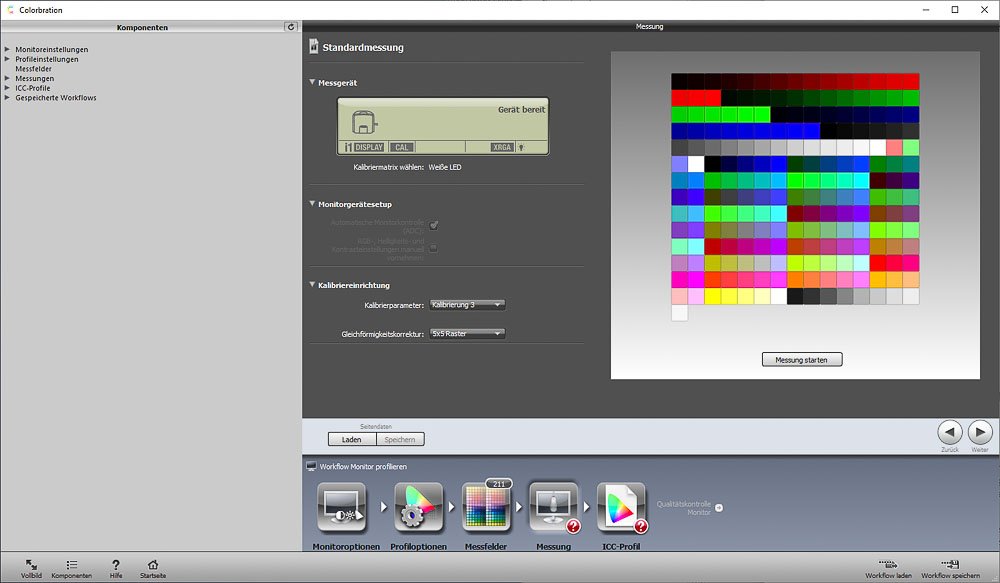This screenshot has height=583, width=1000.
Task: Click the lamp icon beside XRGA
Action: [522, 147]
